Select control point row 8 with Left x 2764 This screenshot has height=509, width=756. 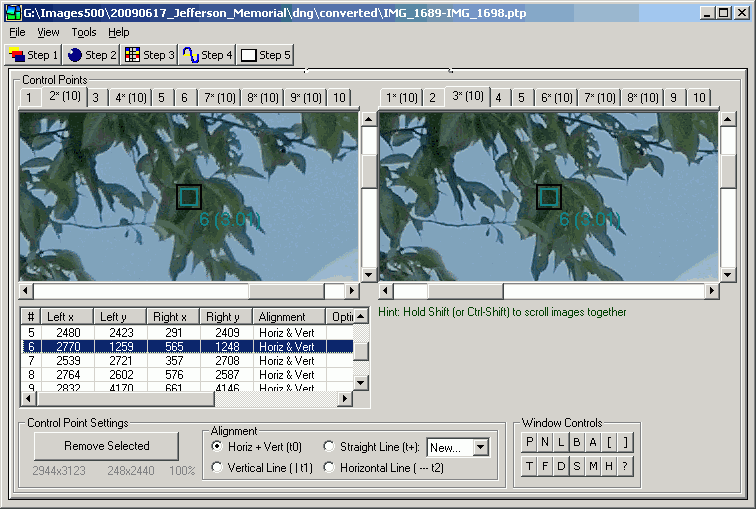pos(188,375)
